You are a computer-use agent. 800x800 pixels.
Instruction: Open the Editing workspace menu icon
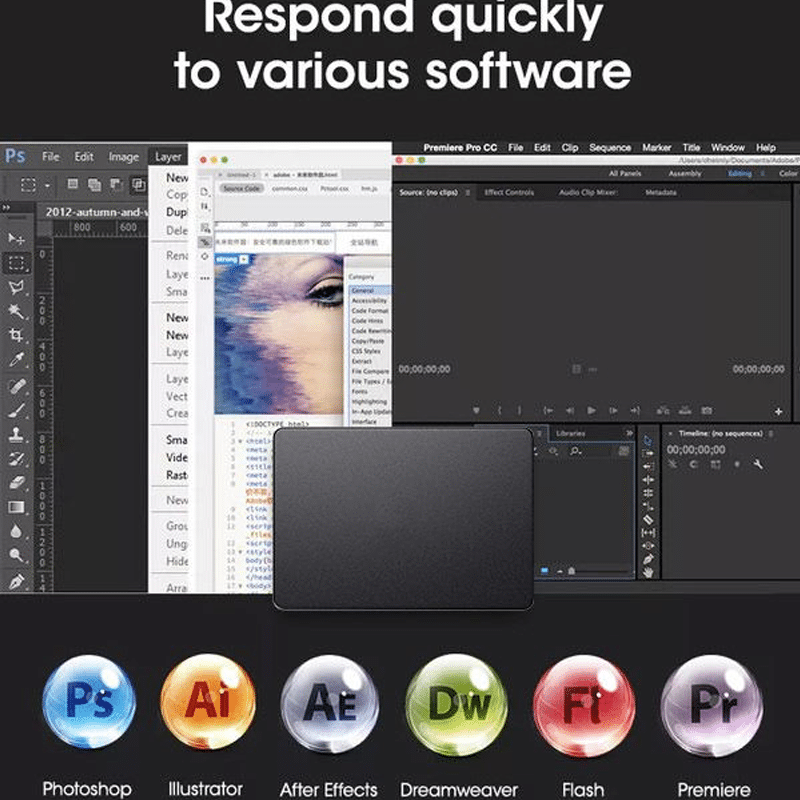point(763,173)
